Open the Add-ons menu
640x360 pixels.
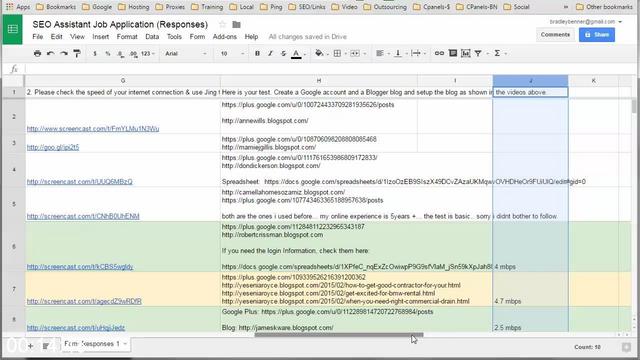224,37
